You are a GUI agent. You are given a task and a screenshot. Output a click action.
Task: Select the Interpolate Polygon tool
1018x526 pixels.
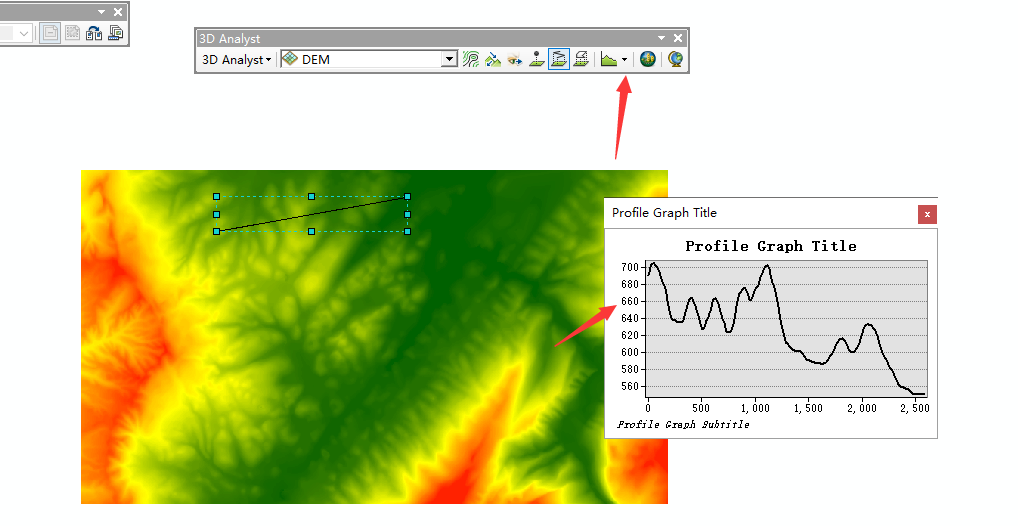pos(582,60)
